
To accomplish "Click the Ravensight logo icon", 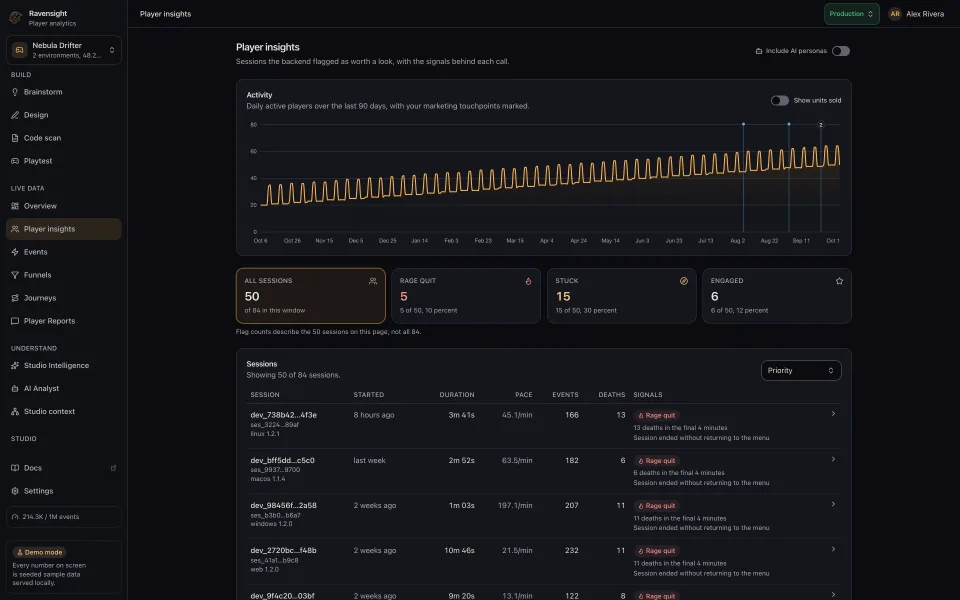I will (16, 18).
